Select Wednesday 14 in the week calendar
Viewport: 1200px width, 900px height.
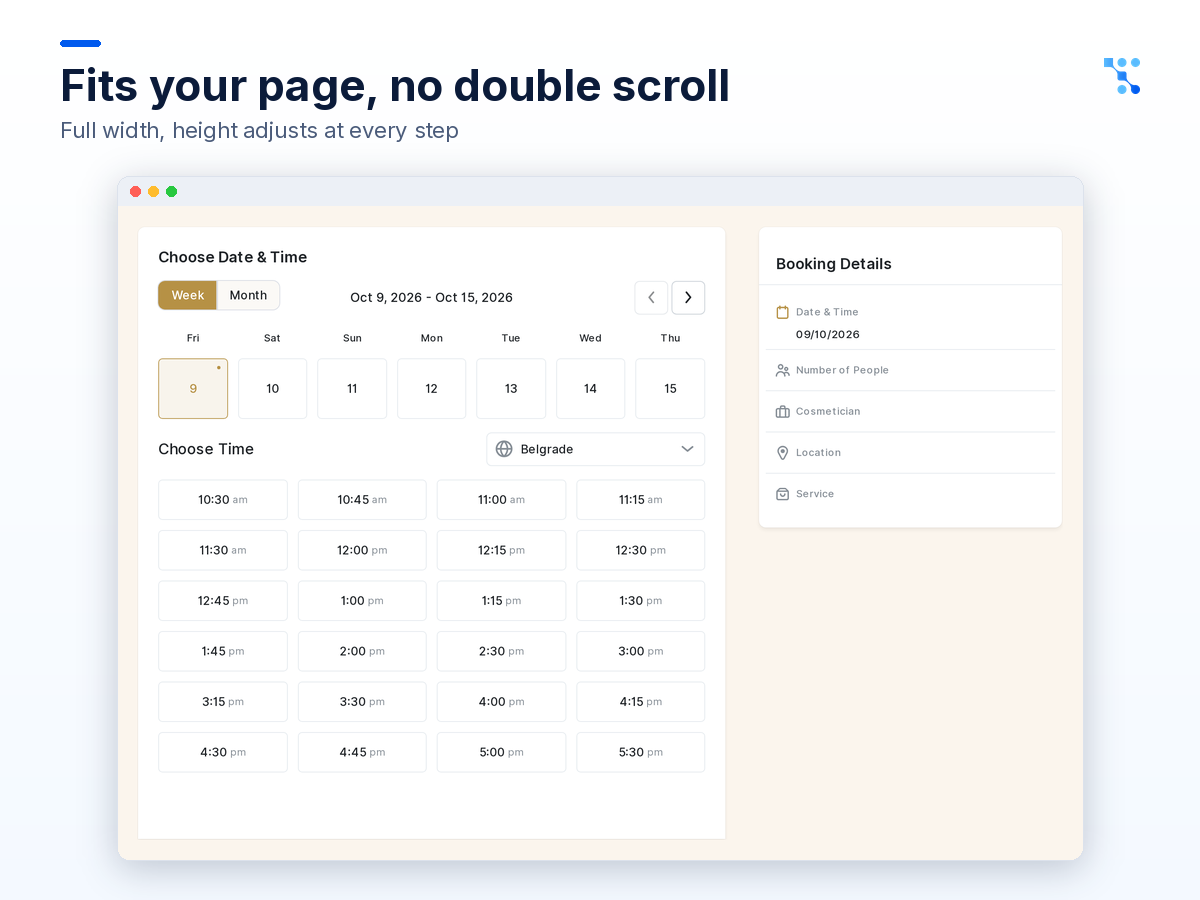(x=590, y=389)
